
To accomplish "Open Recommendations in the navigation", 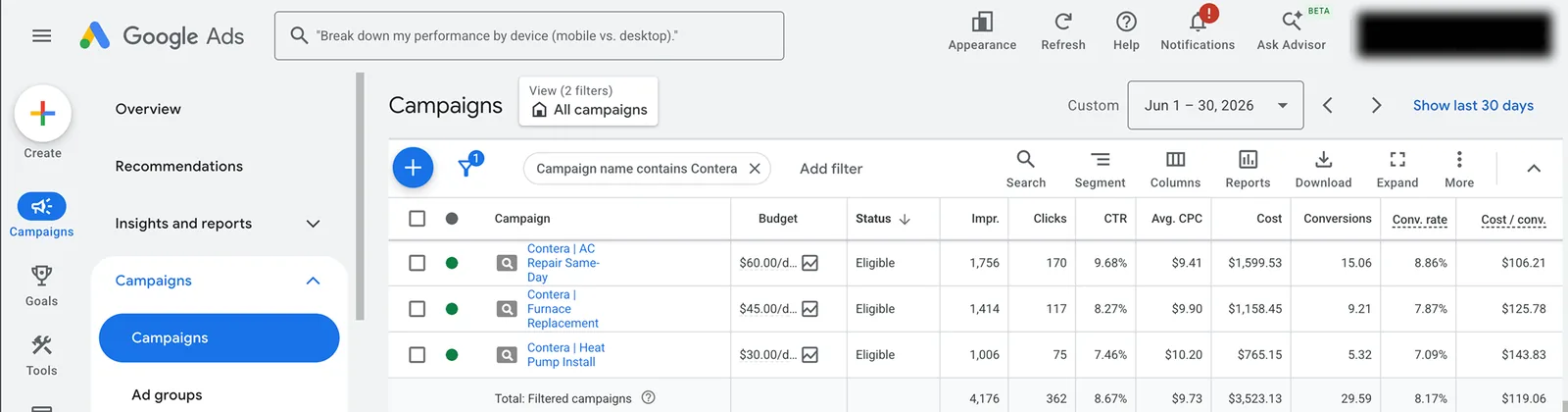I will click(179, 166).
